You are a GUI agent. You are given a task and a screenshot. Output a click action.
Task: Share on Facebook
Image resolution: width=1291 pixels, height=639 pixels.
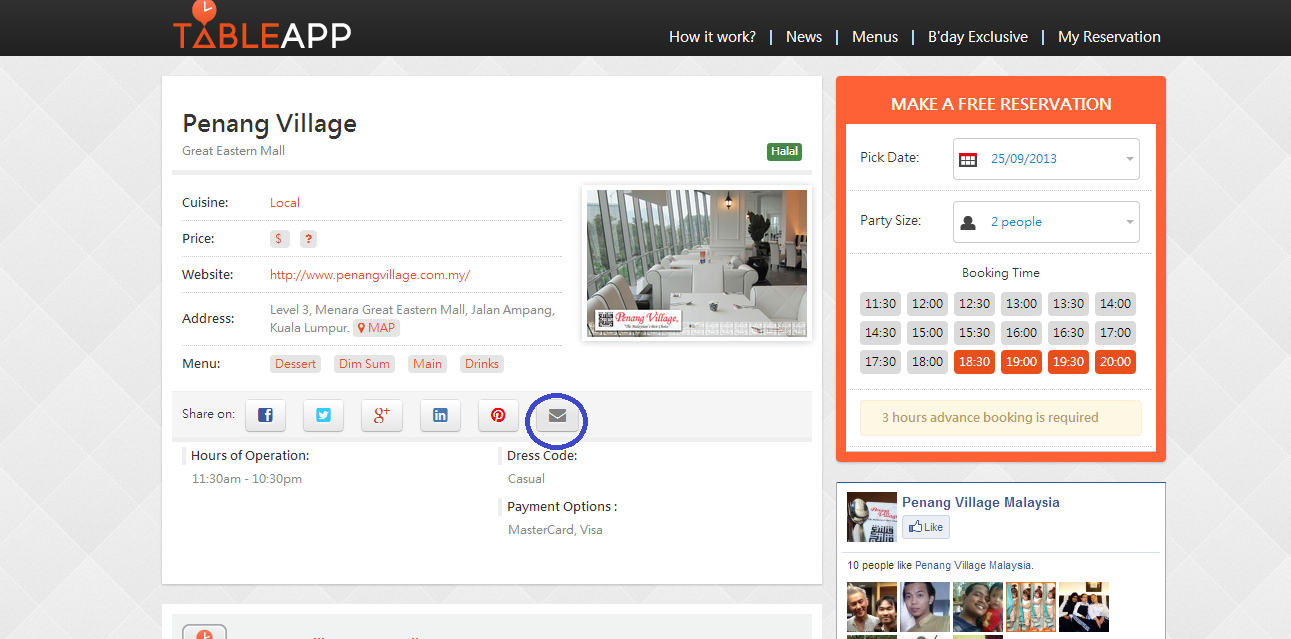click(x=265, y=415)
